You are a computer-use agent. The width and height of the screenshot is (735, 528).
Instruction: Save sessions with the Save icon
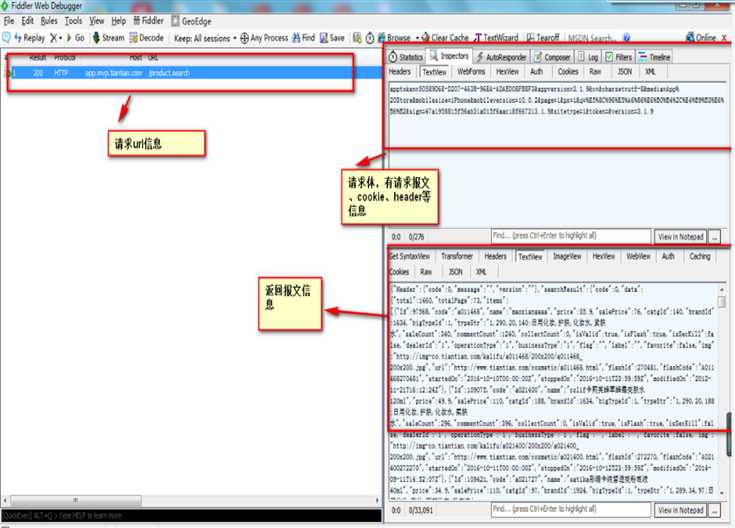click(x=332, y=38)
